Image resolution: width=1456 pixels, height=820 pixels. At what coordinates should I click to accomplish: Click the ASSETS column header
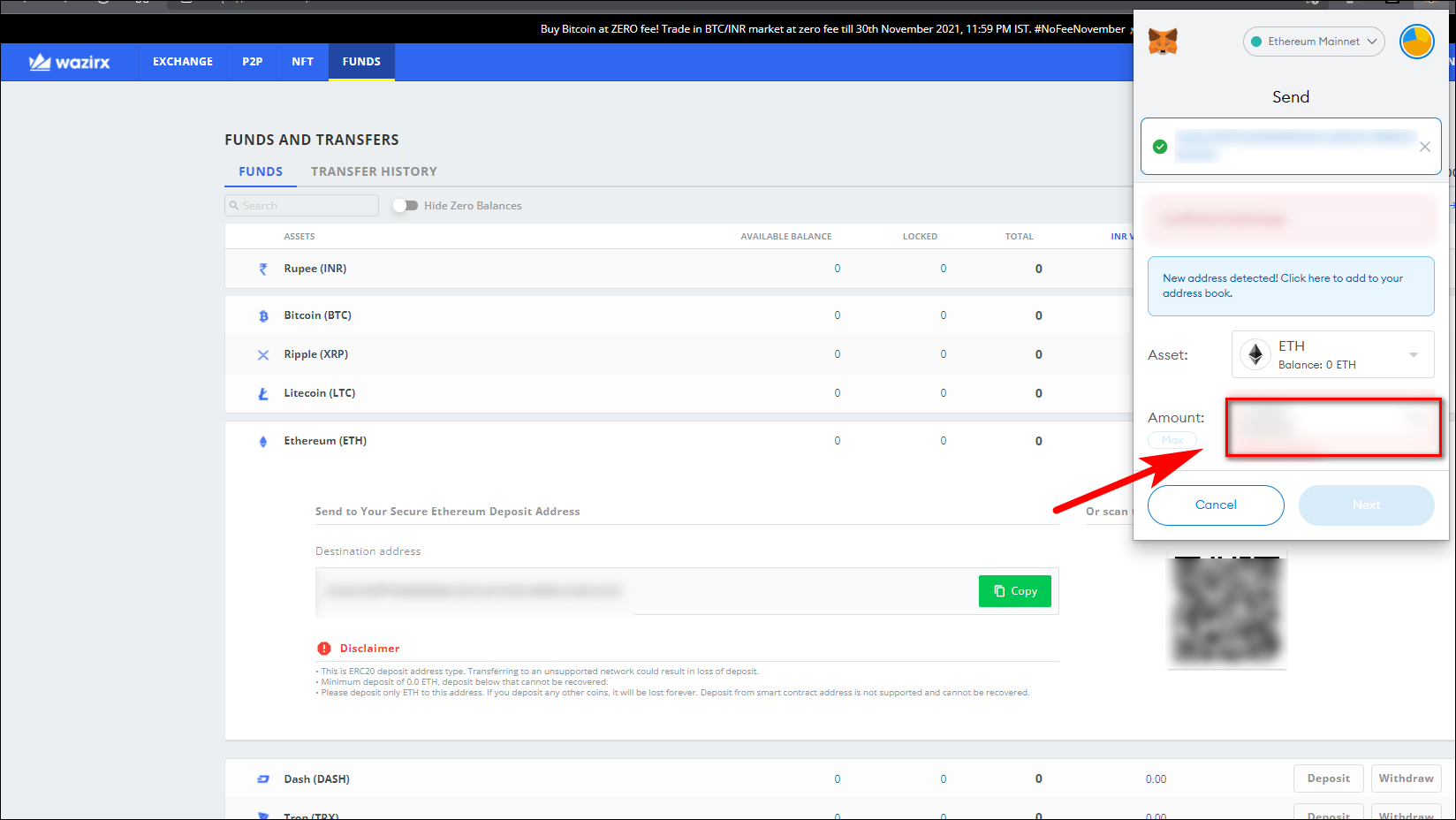[x=300, y=237]
